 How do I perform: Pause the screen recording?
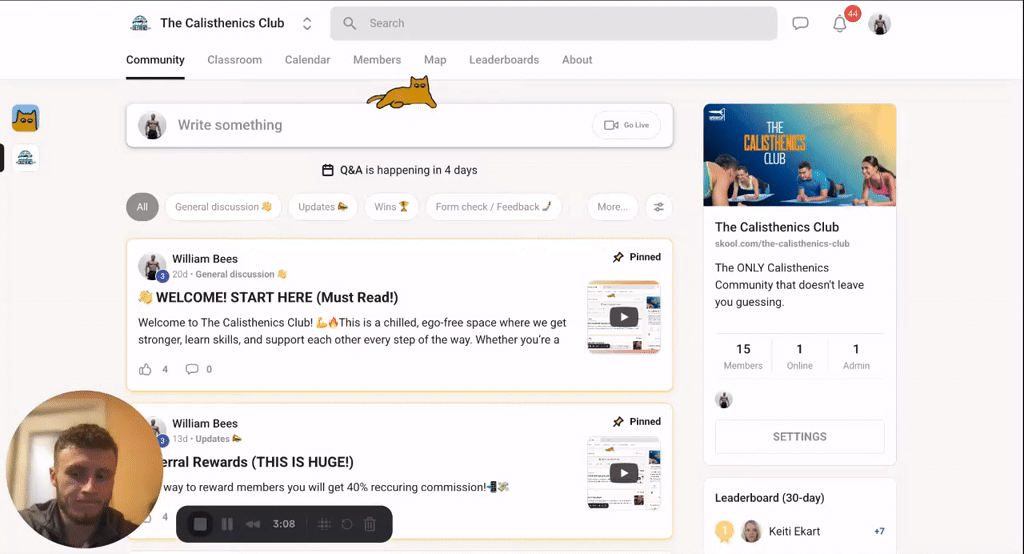(227, 524)
